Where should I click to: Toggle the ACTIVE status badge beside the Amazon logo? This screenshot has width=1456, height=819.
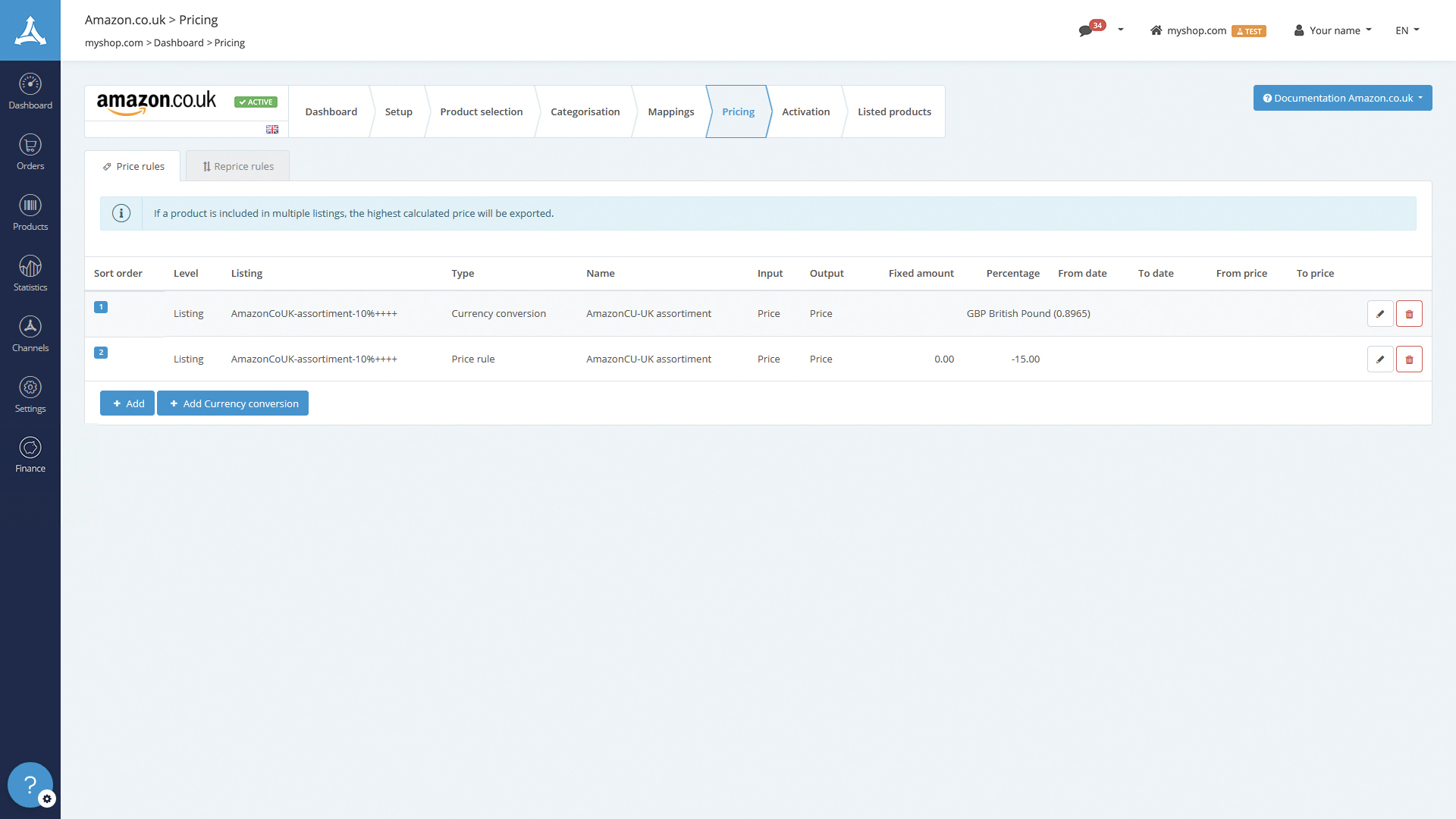[256, 102]
